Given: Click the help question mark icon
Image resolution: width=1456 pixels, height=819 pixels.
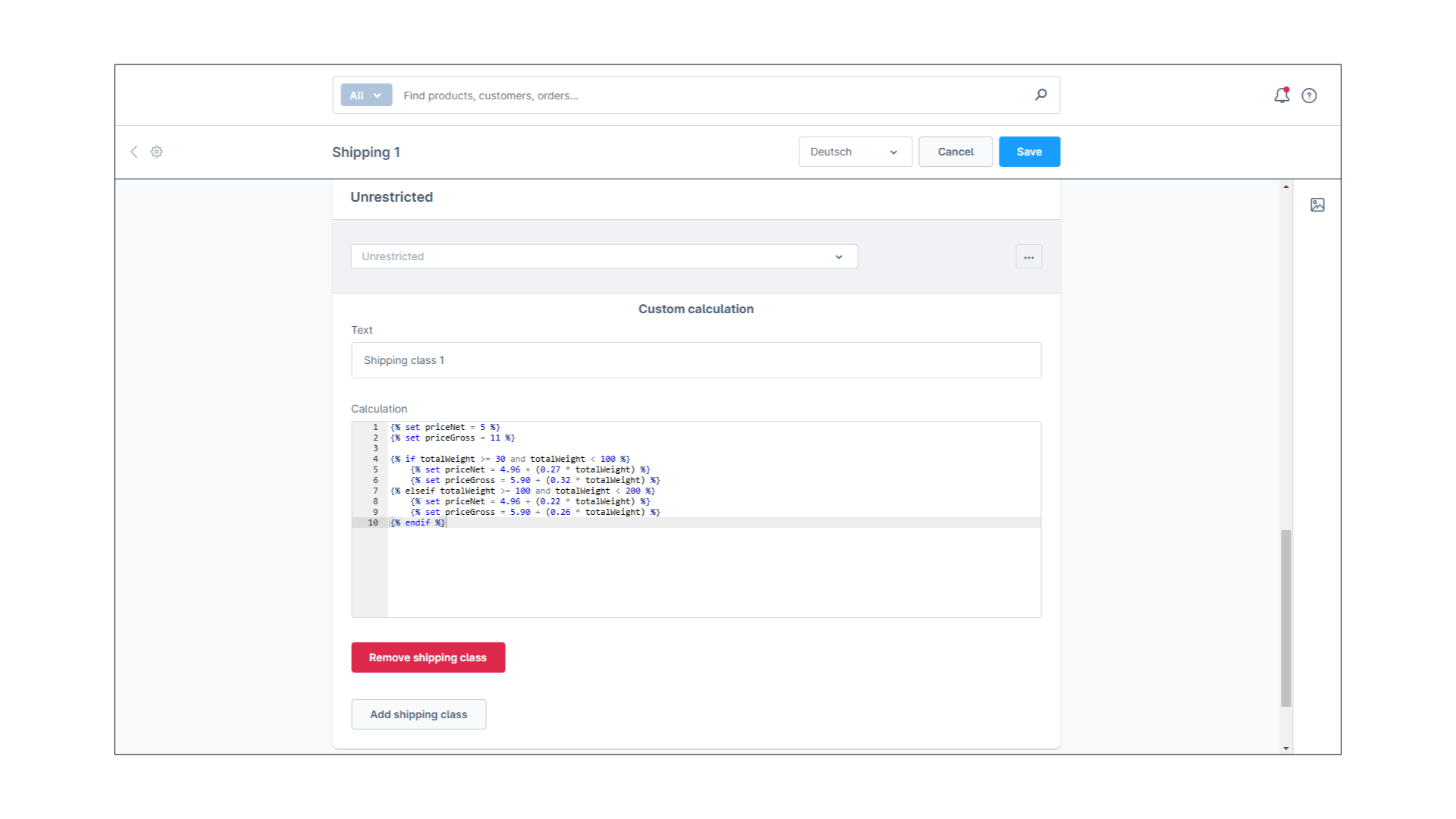Looking at the screenshot, I should pyautogui.click(x=1309, y=95).
